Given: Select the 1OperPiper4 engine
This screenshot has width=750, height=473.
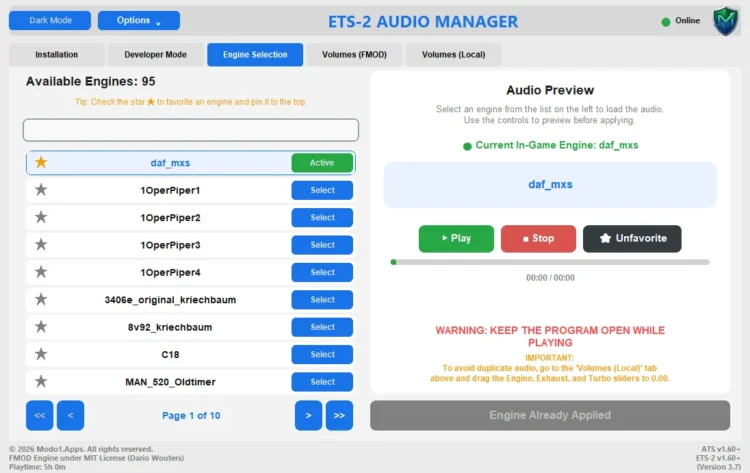Looking at the screenshot, I should (x=322, y=272).
